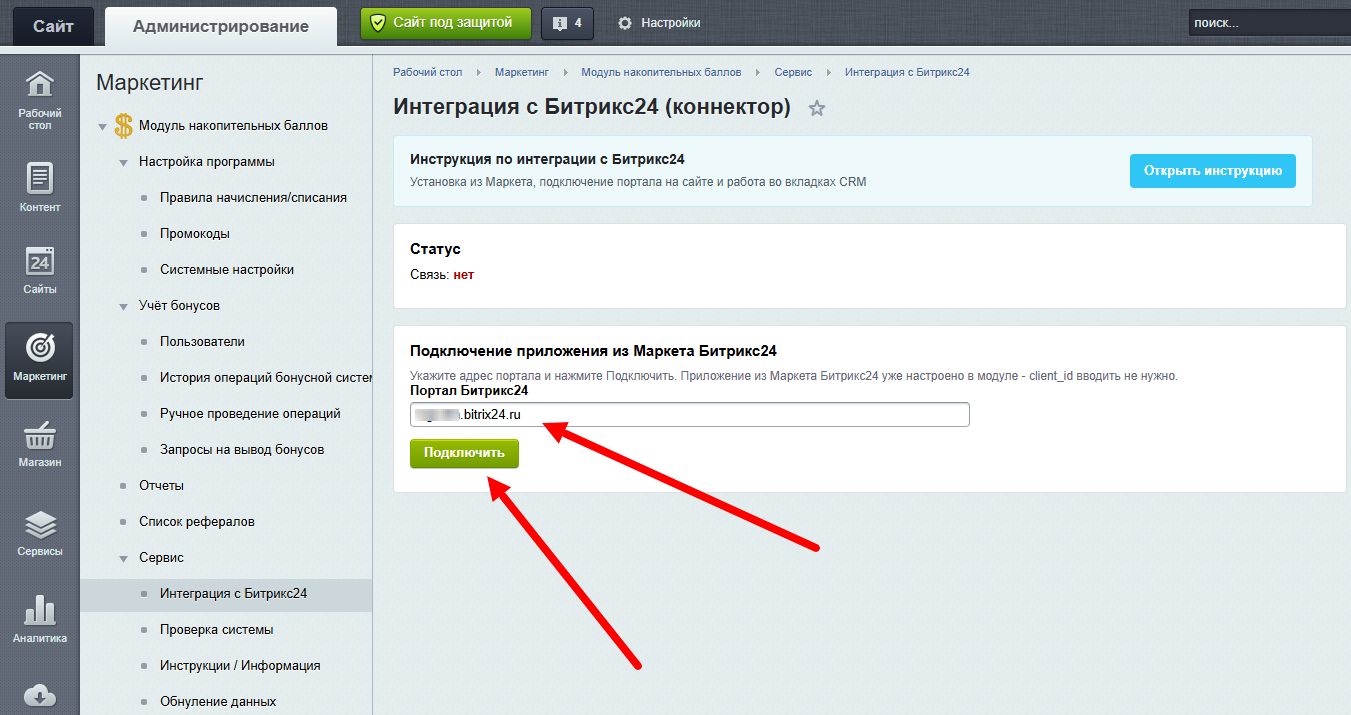This screenshot has width=1351, height=715.
Task: Open the Сервисы layers icon
Action: tap(39, 533)
